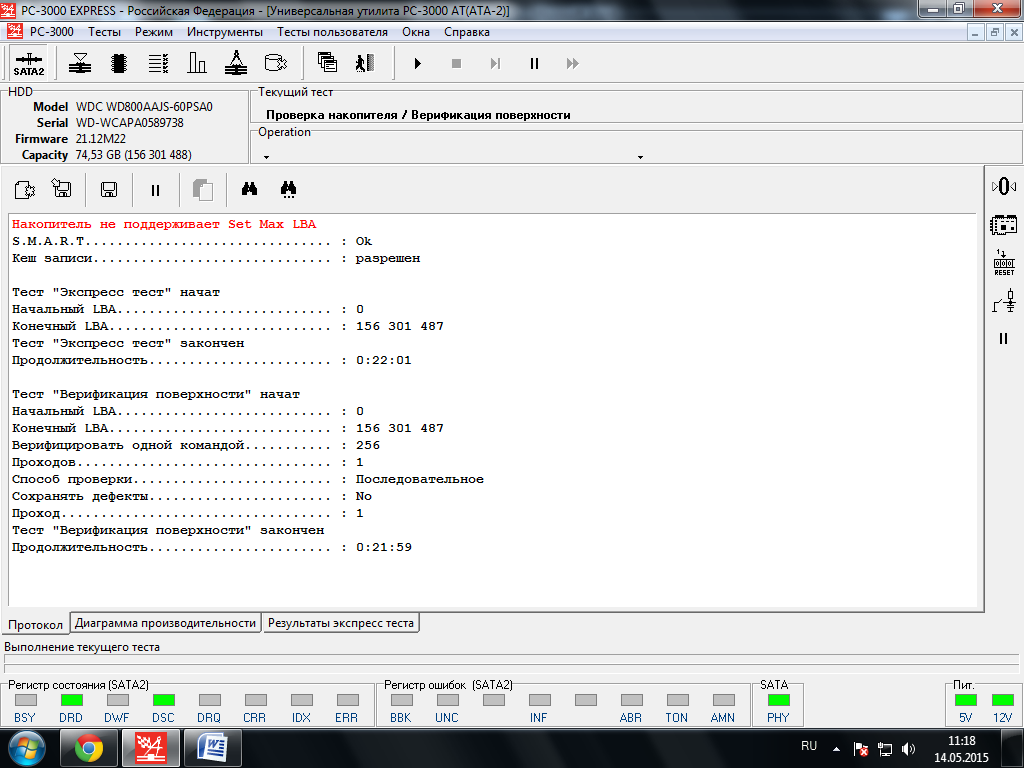Find next with dotted binoculars icon
Image resolution: width=1024 pixels, height=768 pixels.
288,189
